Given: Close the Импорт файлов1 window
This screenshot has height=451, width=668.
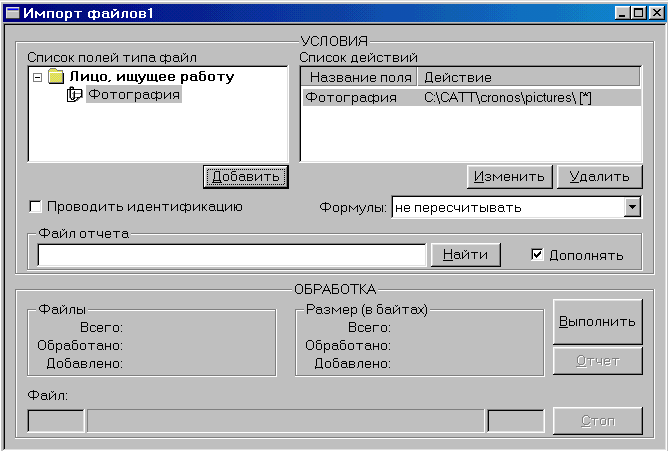Looking at the screenshot, I should tap(656, 13).
